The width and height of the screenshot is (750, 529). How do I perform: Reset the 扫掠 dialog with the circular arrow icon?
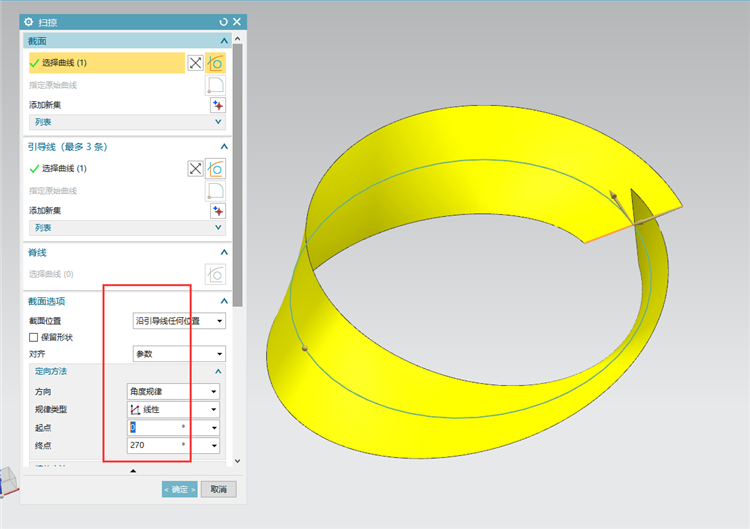pyautogui.click(x=223, y=22)
